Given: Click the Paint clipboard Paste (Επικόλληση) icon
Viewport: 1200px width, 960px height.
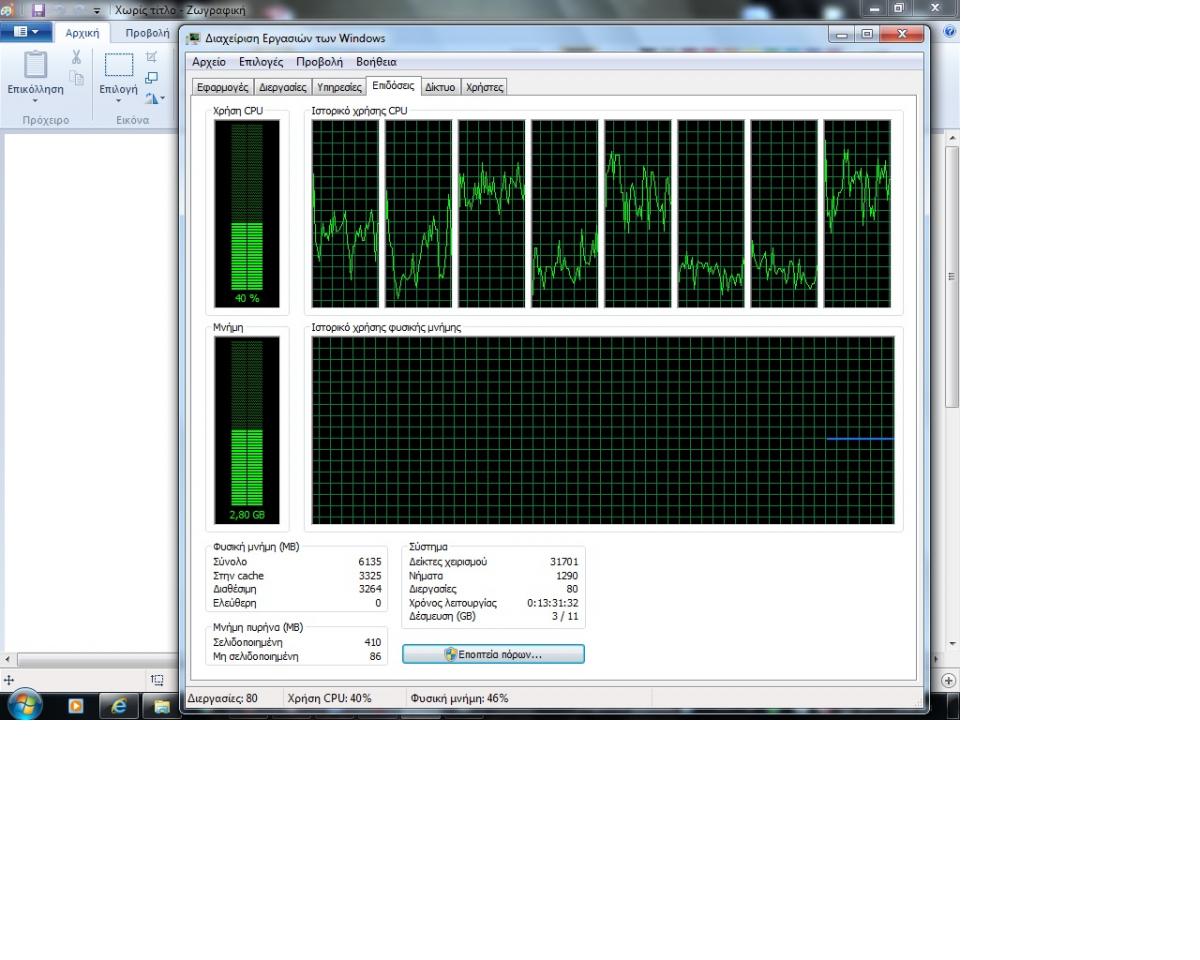Looking at the screenshot, I should (x=35, y=65).
